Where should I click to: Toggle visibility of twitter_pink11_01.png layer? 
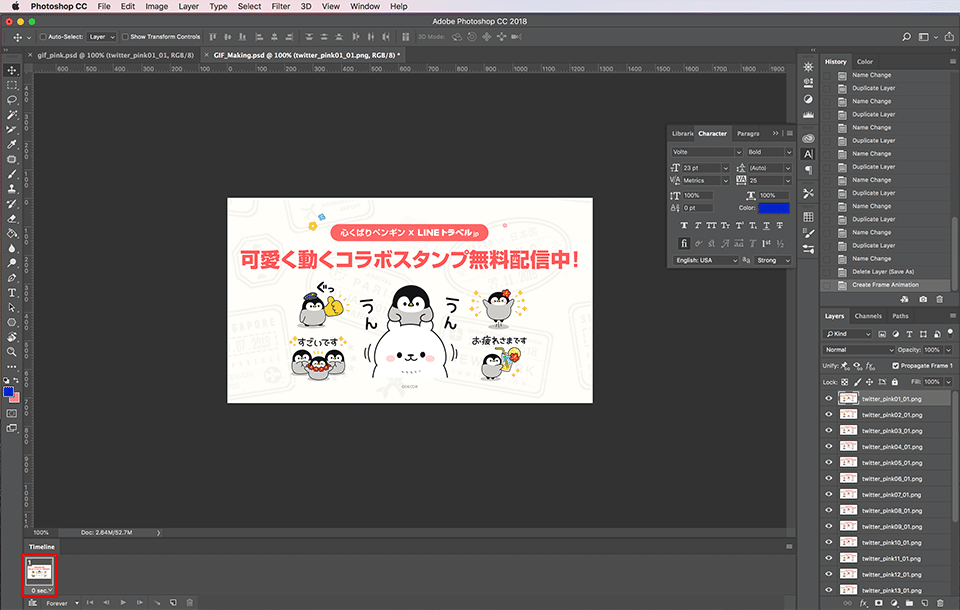coord(829,558)
